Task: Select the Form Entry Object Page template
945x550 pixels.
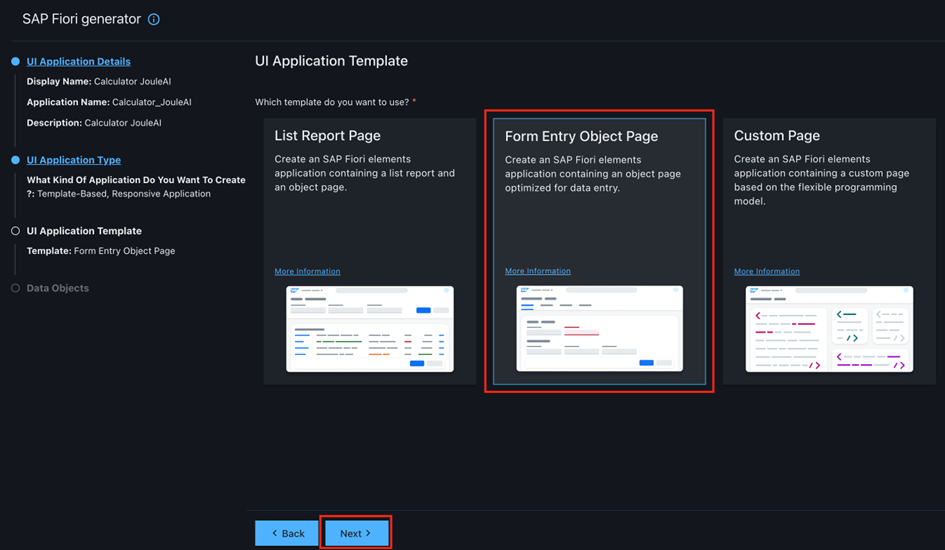Action: click(599, 200)
